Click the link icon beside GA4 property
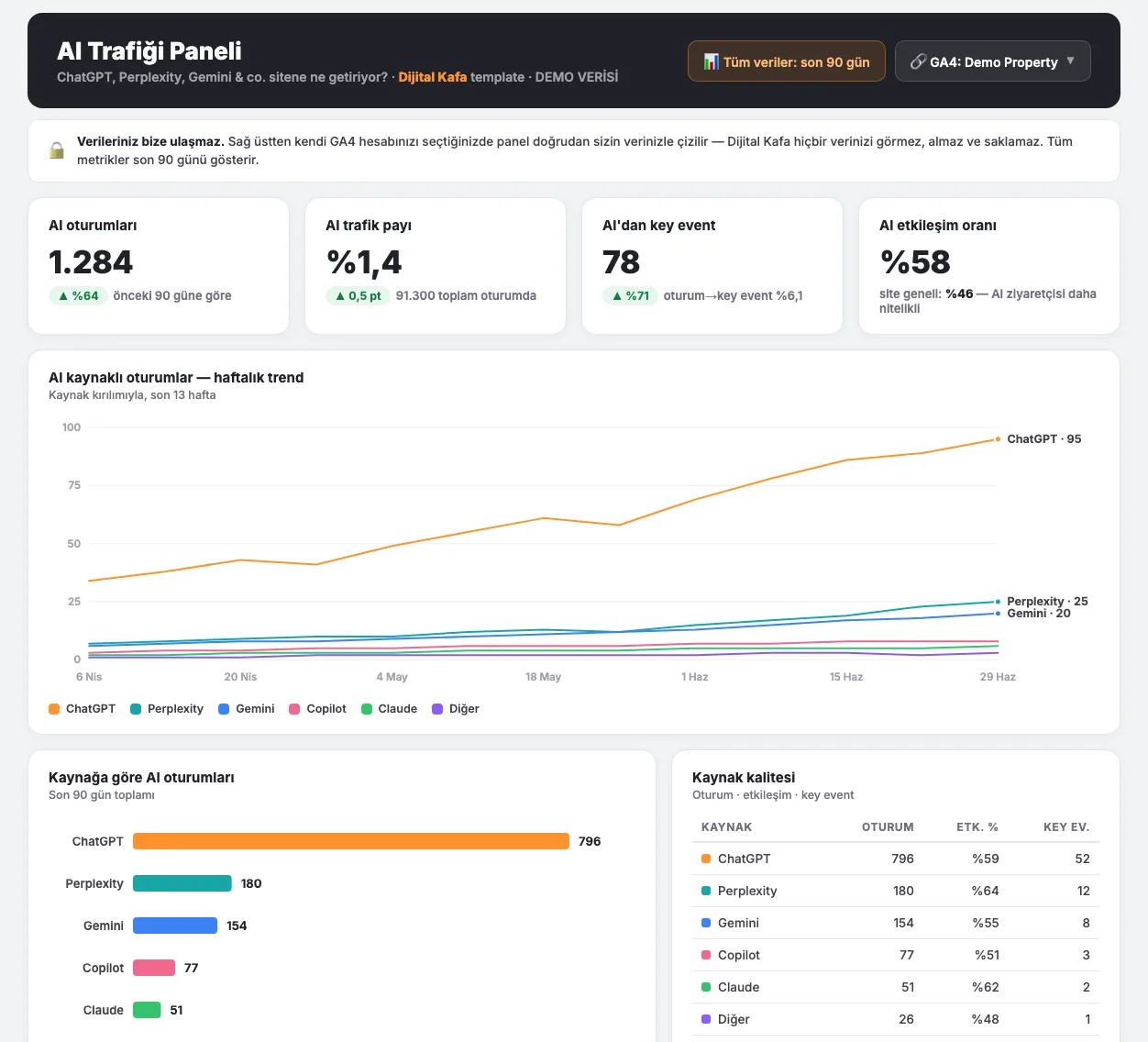This screenshot has width=1148, height=1042. pos(917,61)
